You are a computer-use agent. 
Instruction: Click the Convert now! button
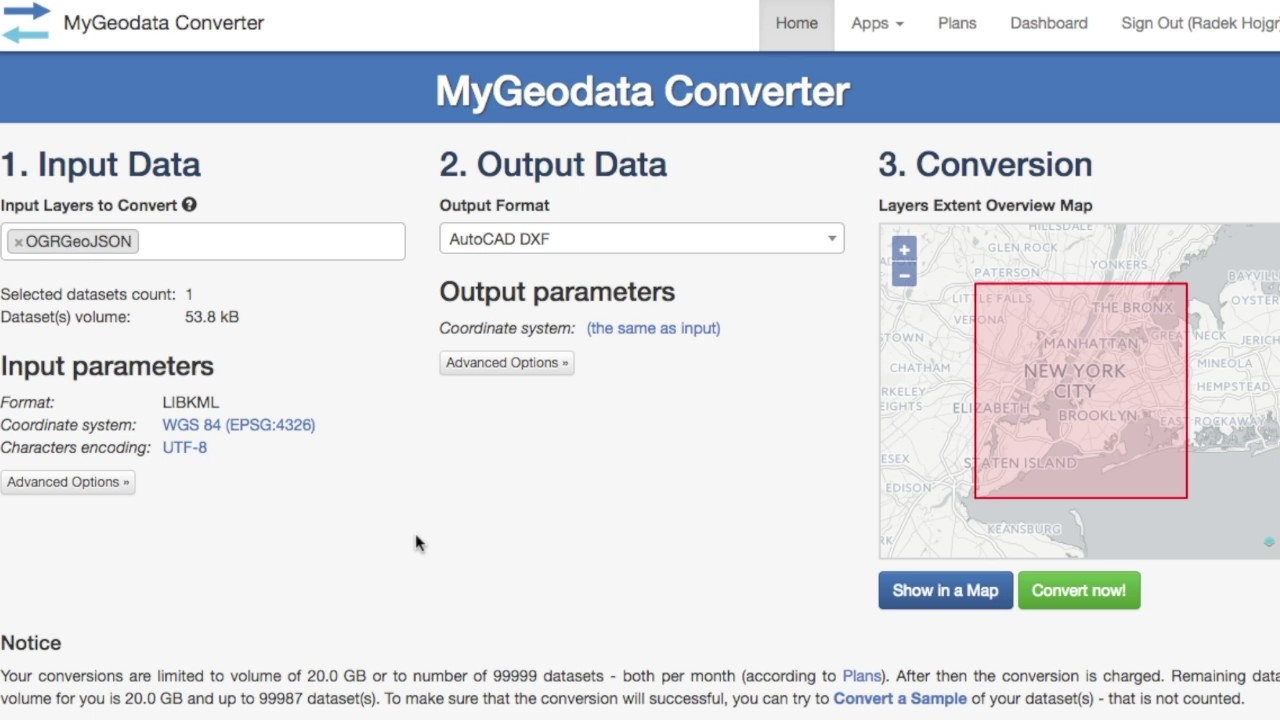(x=1078, y=591)
